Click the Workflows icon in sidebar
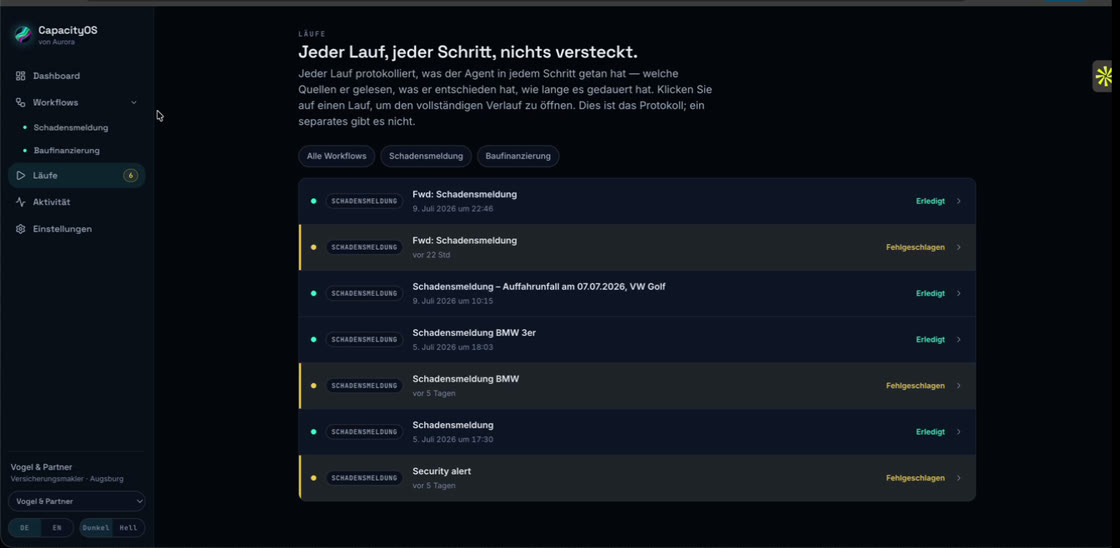This screenshot has height=548, width=1120. (x=21, y=102)
